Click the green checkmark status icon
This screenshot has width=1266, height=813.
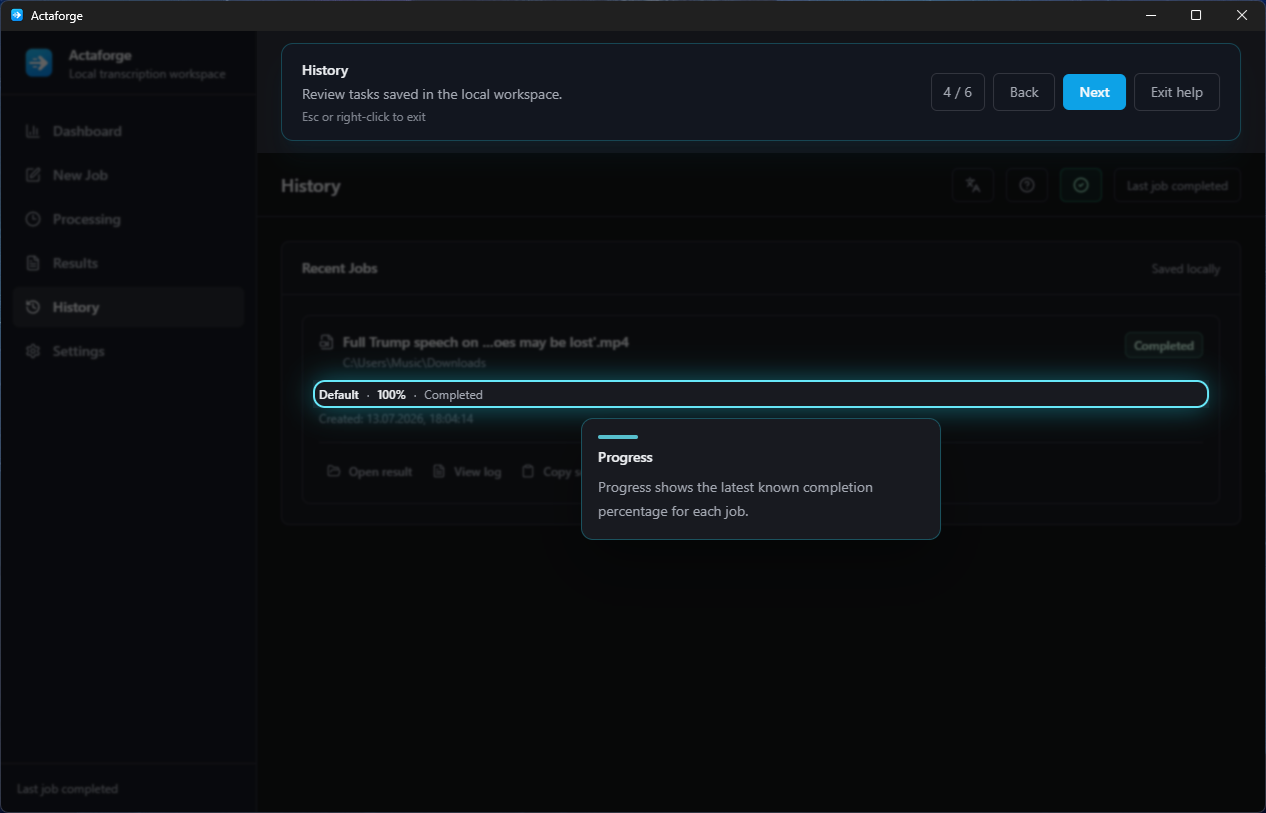1080,185
